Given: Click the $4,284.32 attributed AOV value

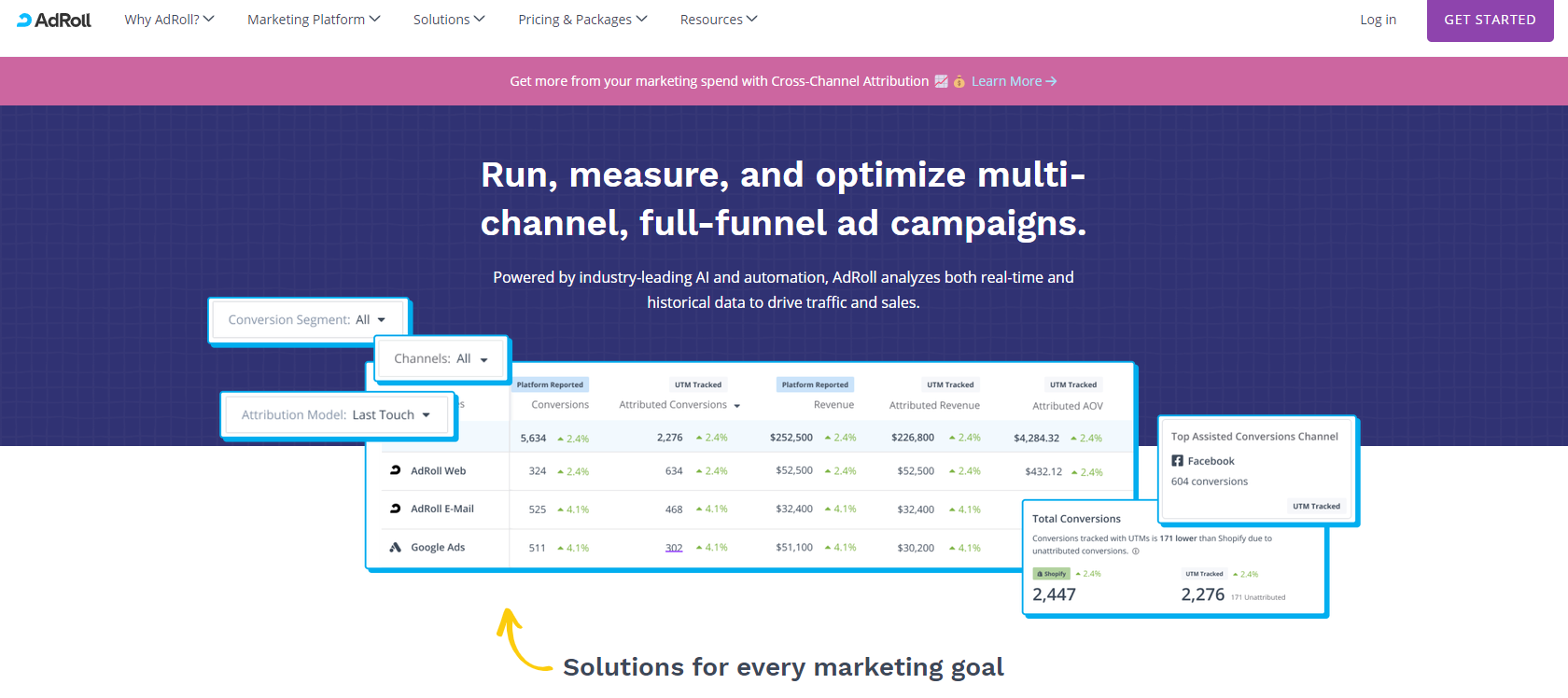Looking at the screenshot, I should coord(1036,438).
